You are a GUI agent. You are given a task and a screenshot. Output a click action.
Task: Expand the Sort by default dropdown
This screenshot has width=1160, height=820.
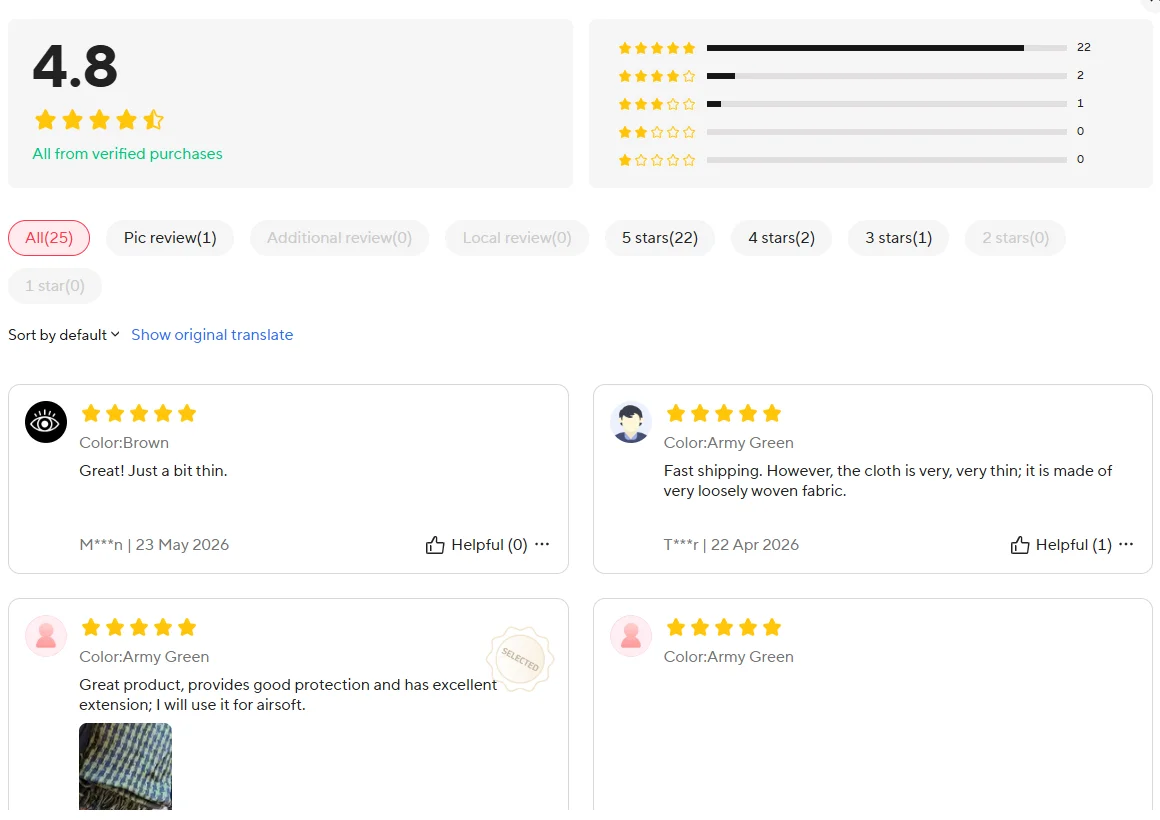(x=64, y=335)
